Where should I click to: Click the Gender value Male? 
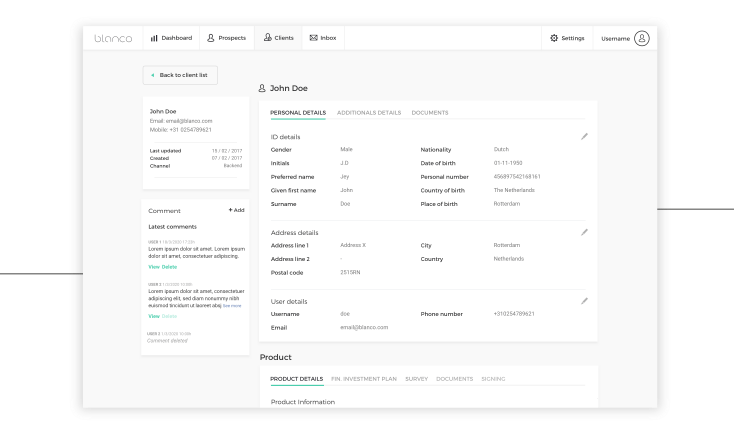(346, 149)
